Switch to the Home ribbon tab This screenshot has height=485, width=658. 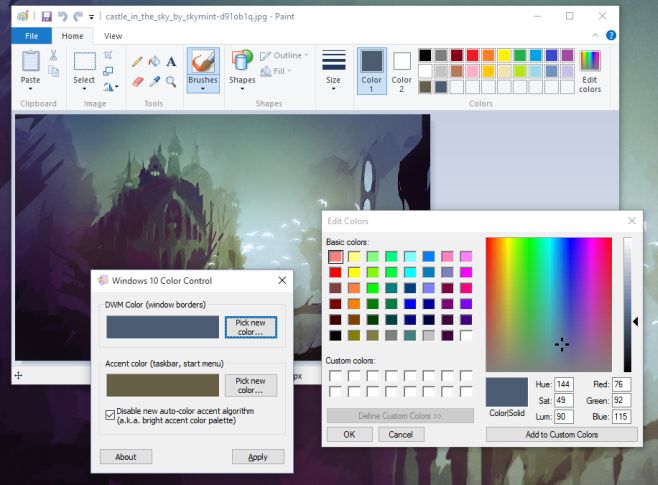pos(73,36)
